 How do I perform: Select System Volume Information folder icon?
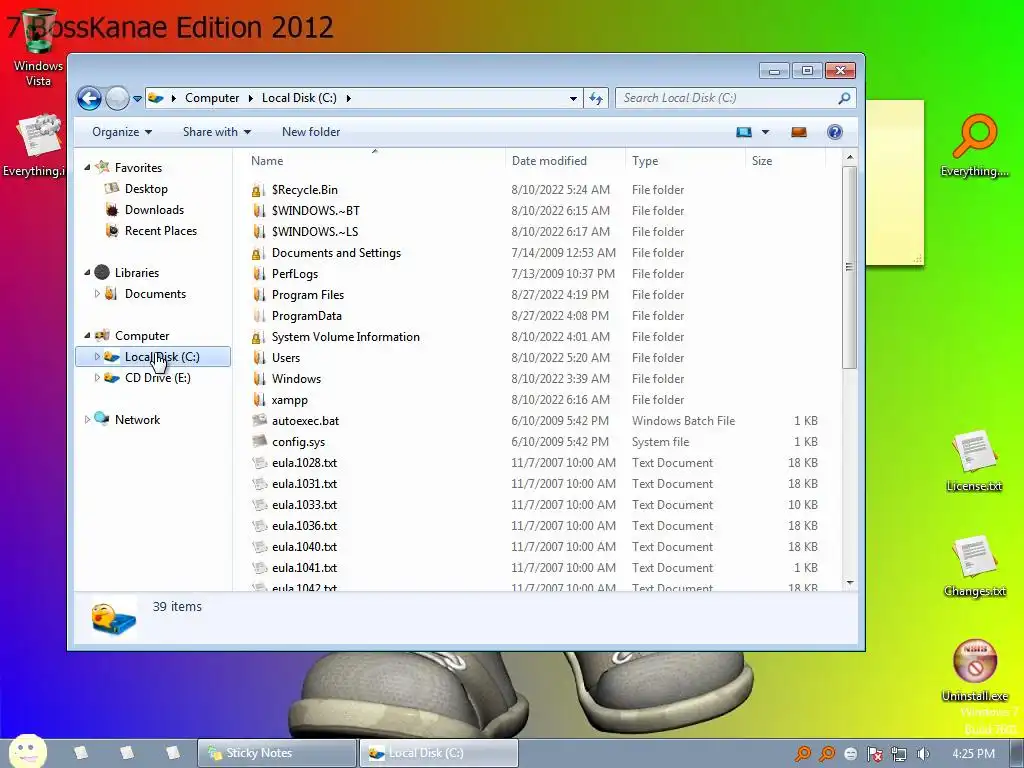point(258,337)
